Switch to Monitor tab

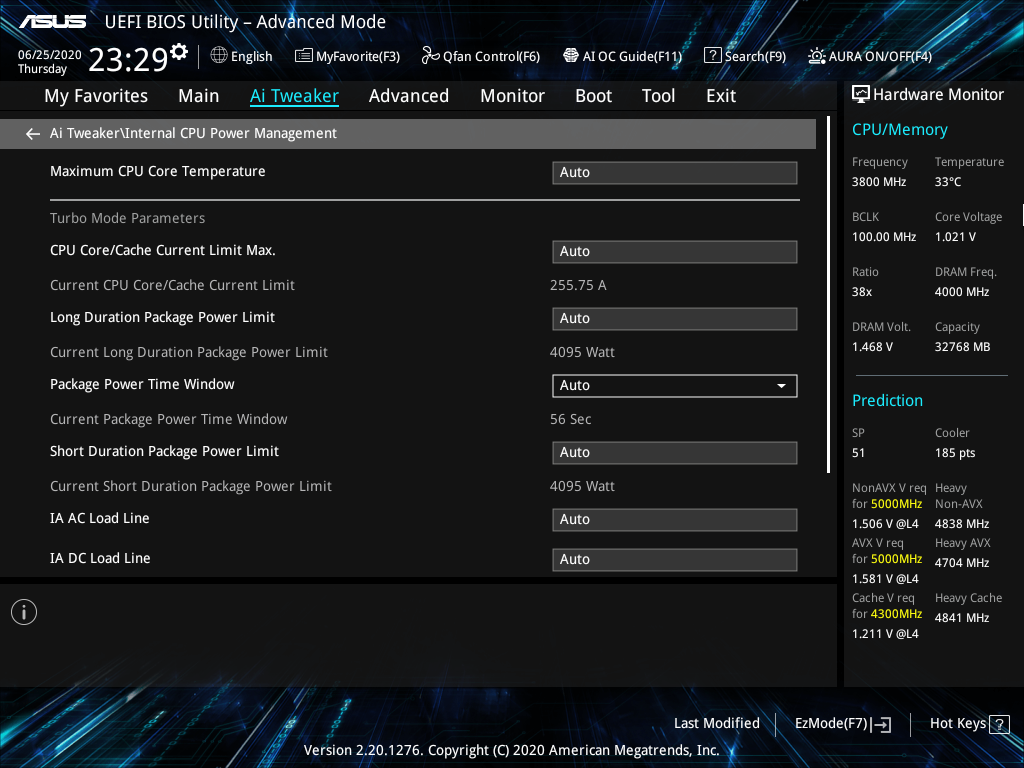tap(512, 96)
